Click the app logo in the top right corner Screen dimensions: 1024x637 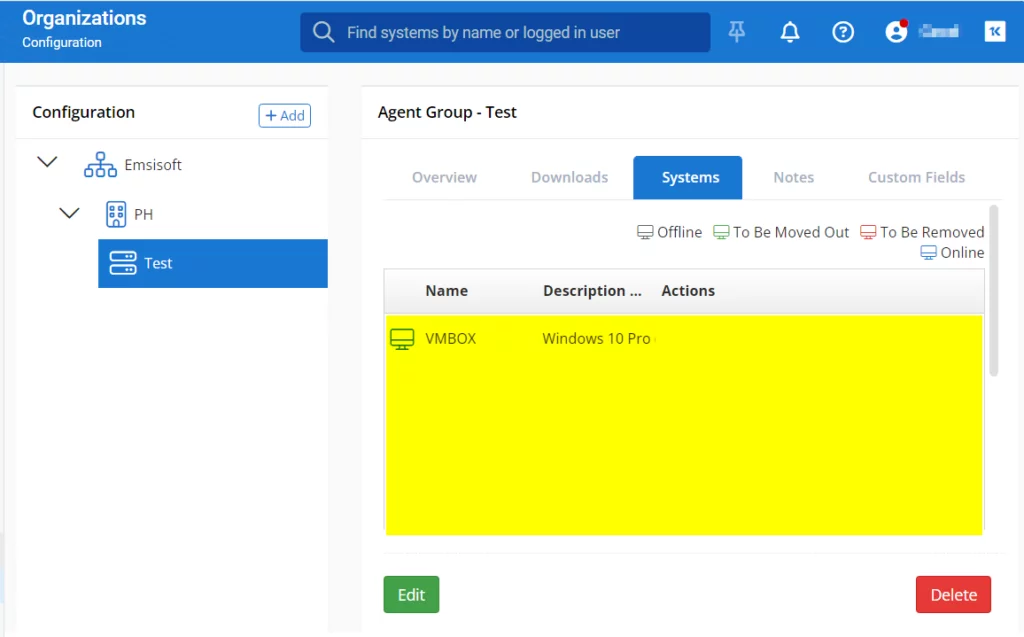coord(995,32)
